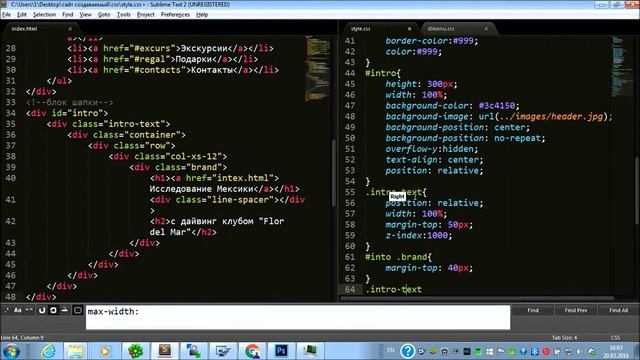Click the taskbar clock showing 16:03
Viewport: 640px width, 360px height.
tap(616, 351)
